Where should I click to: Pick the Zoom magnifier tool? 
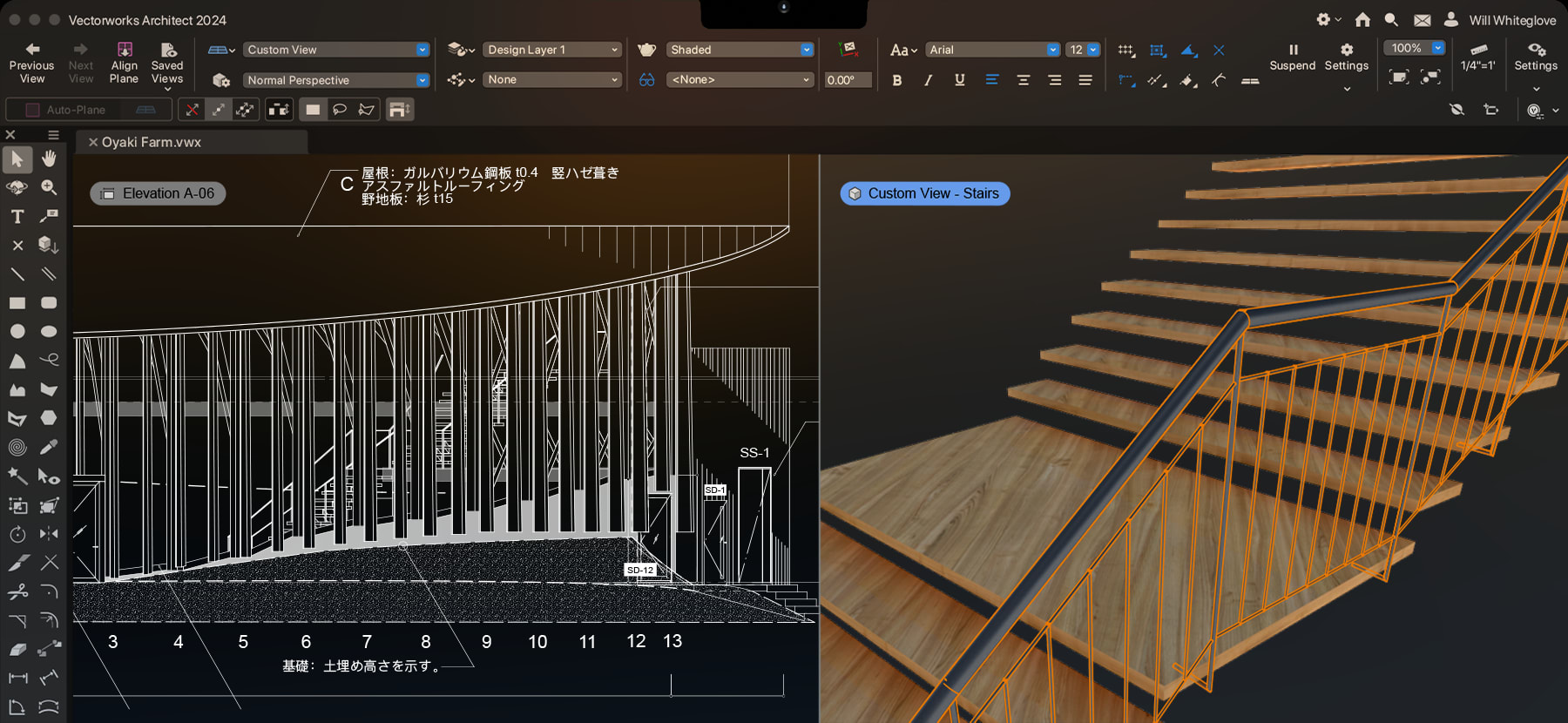coord(50,187)
